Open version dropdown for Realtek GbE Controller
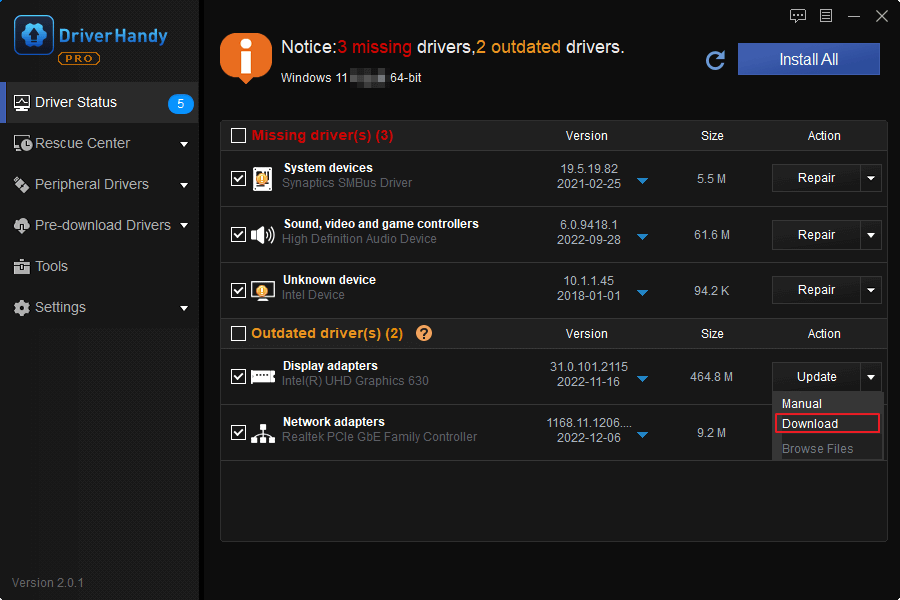Screen dimensions: 900x600 pos(643,435)
